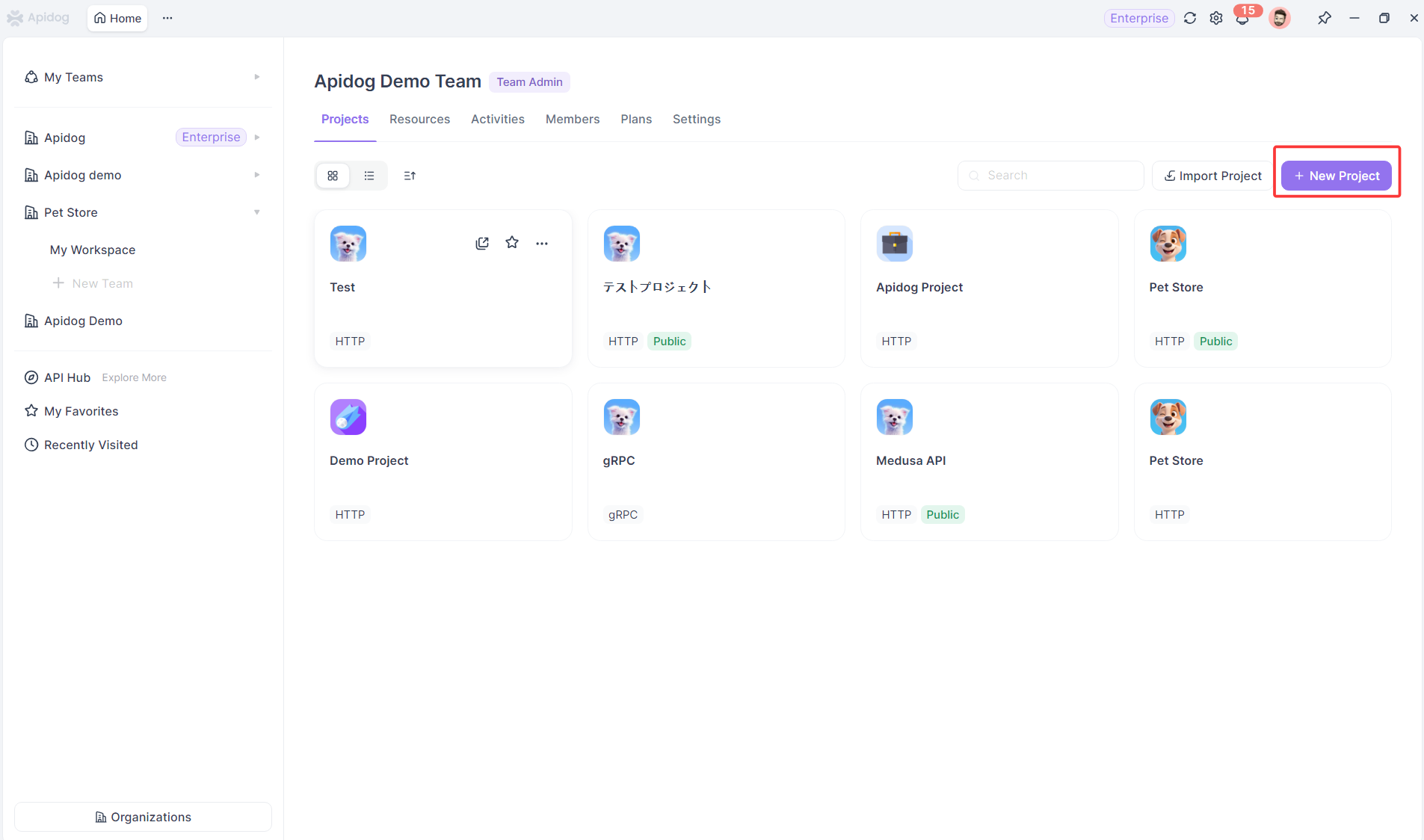Expand the Apidog demo team arrow

(256, 175)
